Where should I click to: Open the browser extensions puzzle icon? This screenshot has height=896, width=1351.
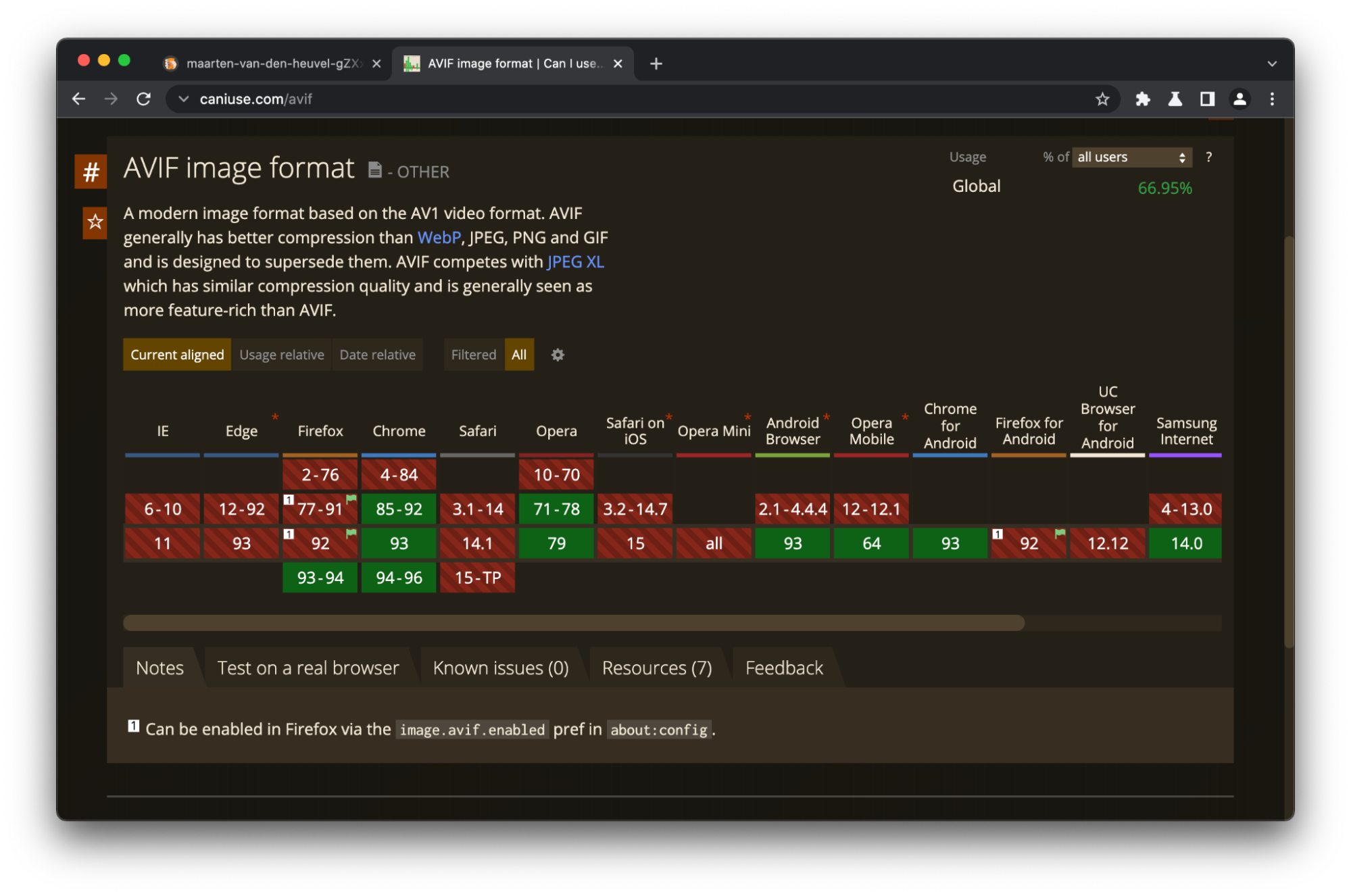pyautogui.click(x=1143, y=99)
